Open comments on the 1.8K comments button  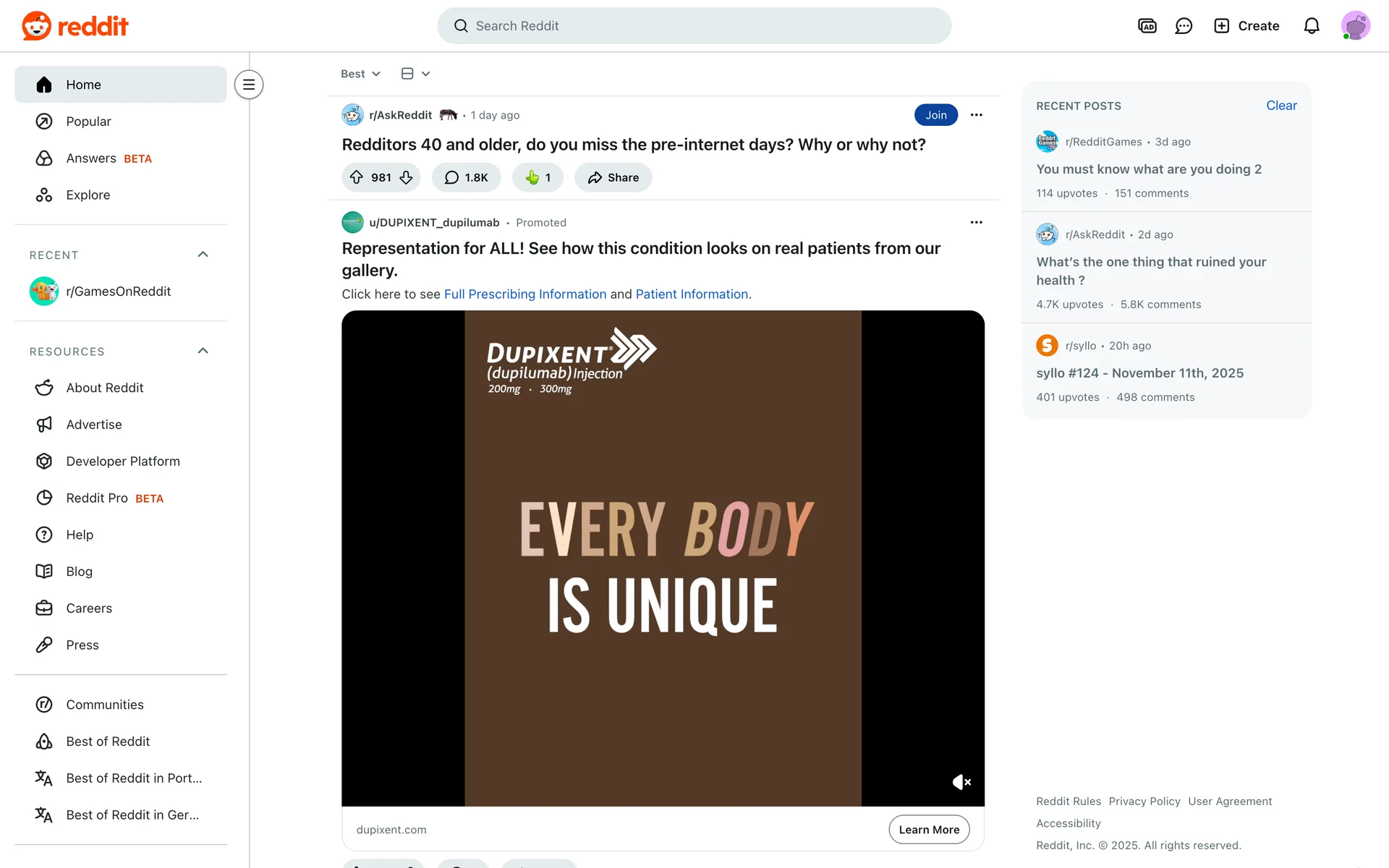pyautogui.click(x=467, y=177)
